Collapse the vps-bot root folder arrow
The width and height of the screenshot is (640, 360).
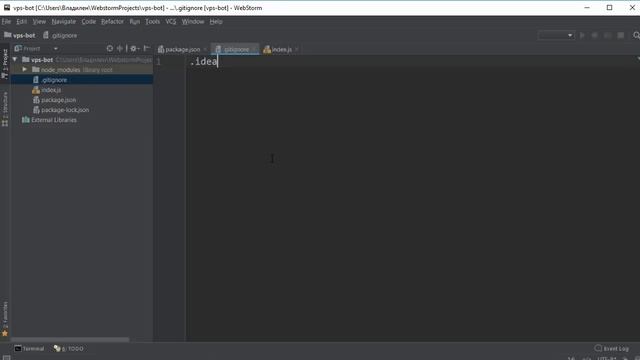click(15, 60)
